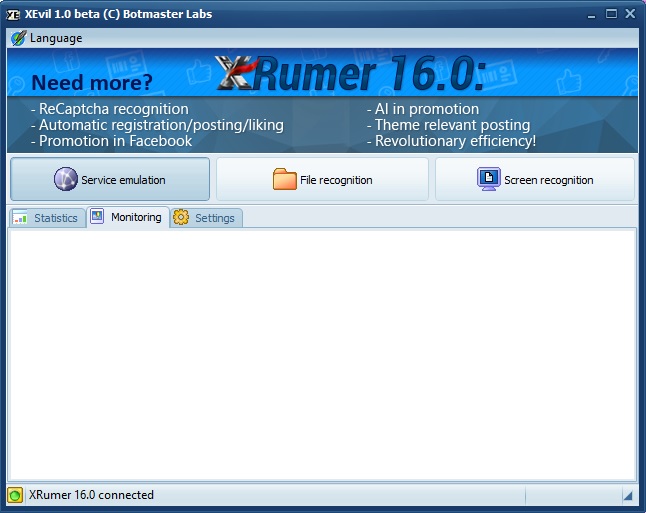Select the Screen recognition button
This screenshot has height=513, width=646.
click(535, 179)
